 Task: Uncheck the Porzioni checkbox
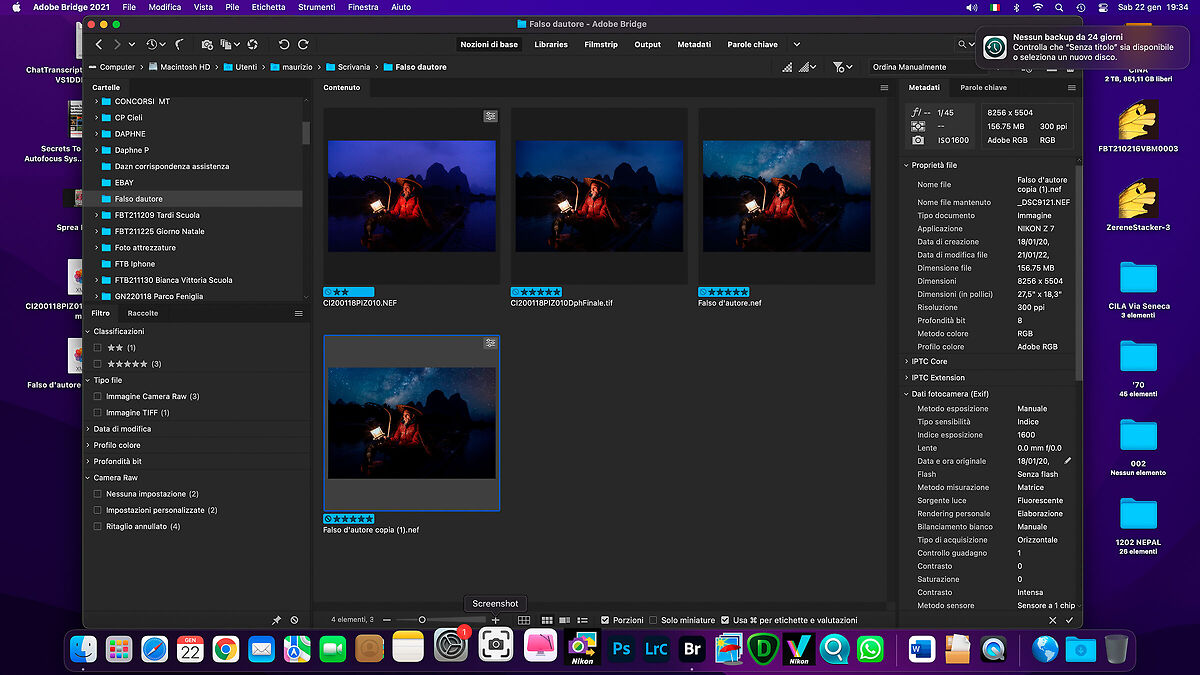click(x=605, y=620)
